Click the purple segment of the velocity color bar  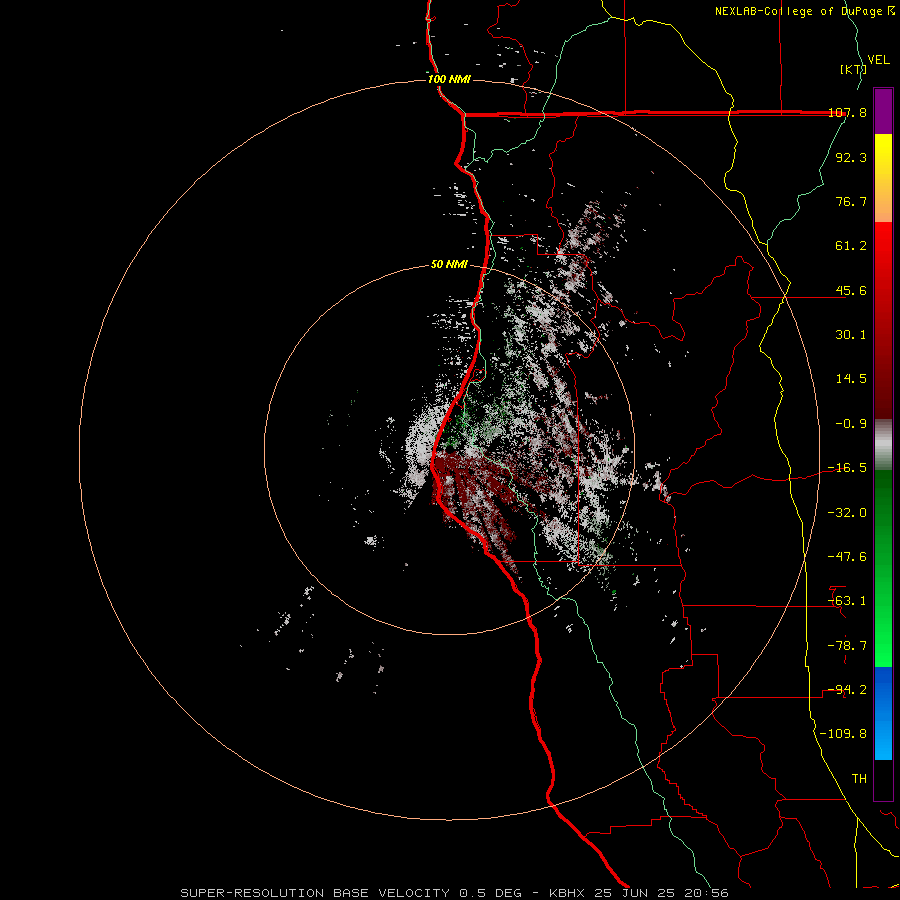click(883, 111)
